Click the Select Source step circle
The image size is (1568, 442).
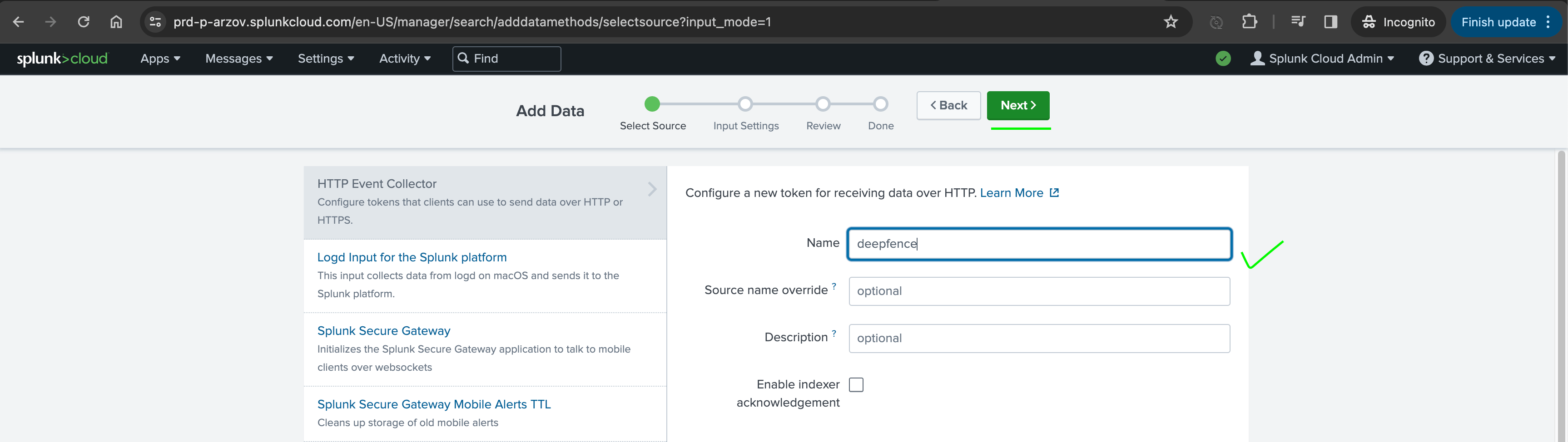pos(652,104)
